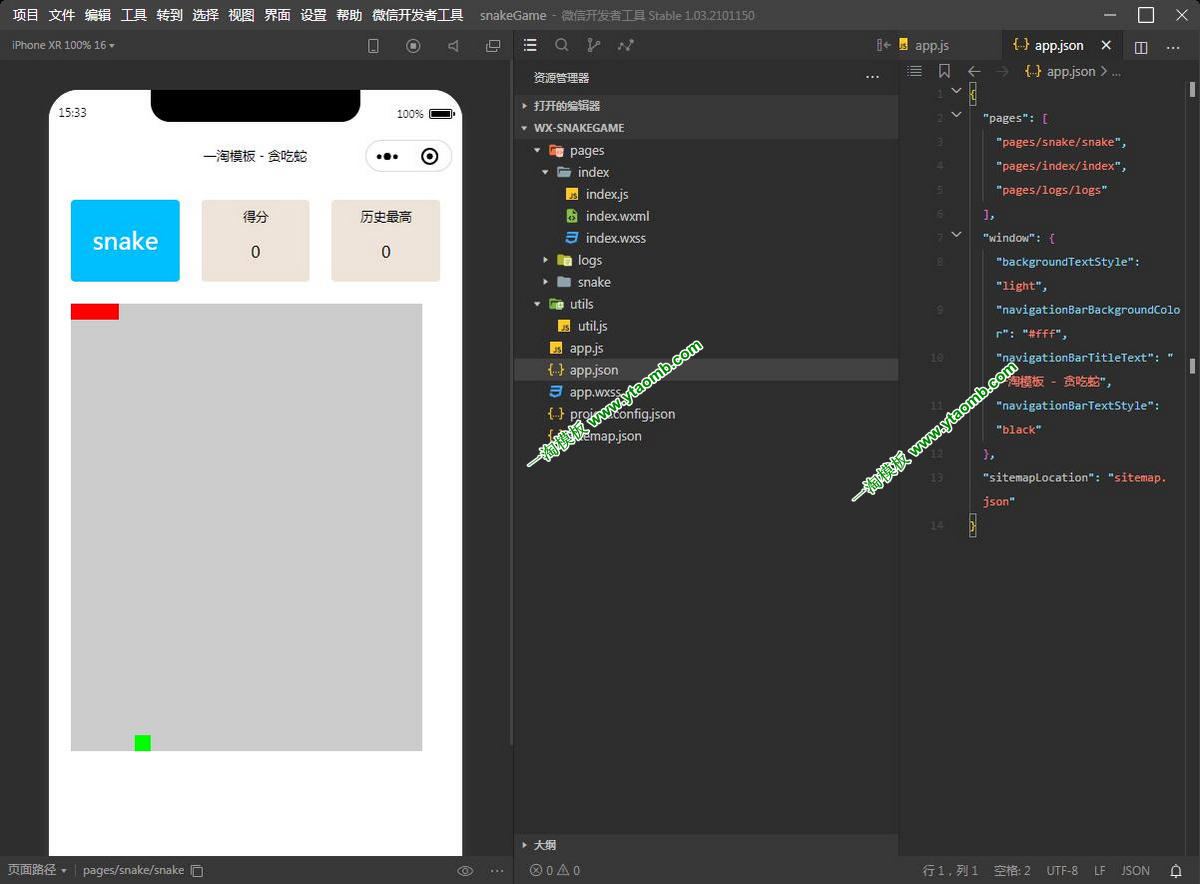The image size is (1200, 884).
Task: Click the warnings count icon in status bar
Action: click(563, 871)
